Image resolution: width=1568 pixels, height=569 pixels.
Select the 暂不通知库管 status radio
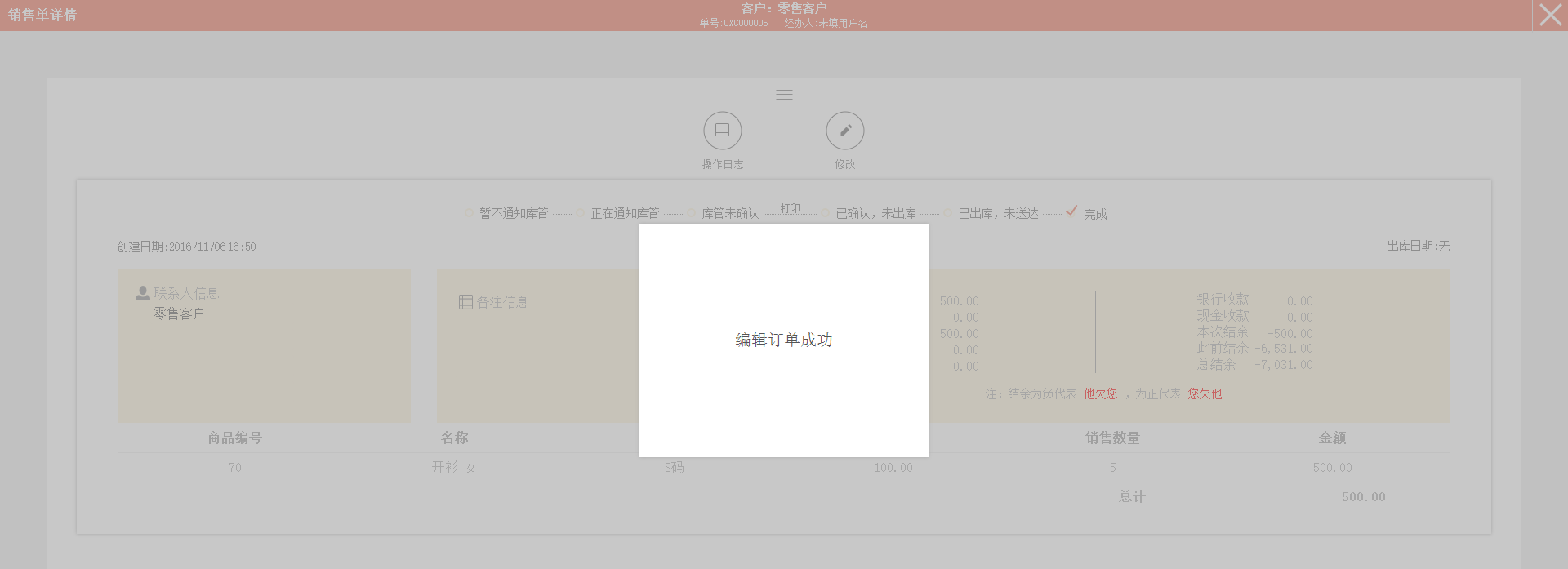click(469, 214)
